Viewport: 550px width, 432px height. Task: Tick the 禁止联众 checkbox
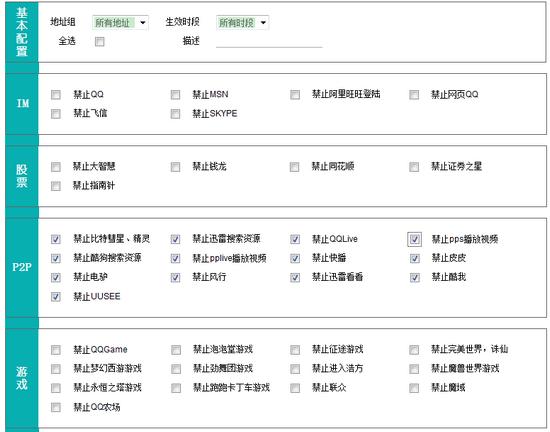tap(295, 388)
